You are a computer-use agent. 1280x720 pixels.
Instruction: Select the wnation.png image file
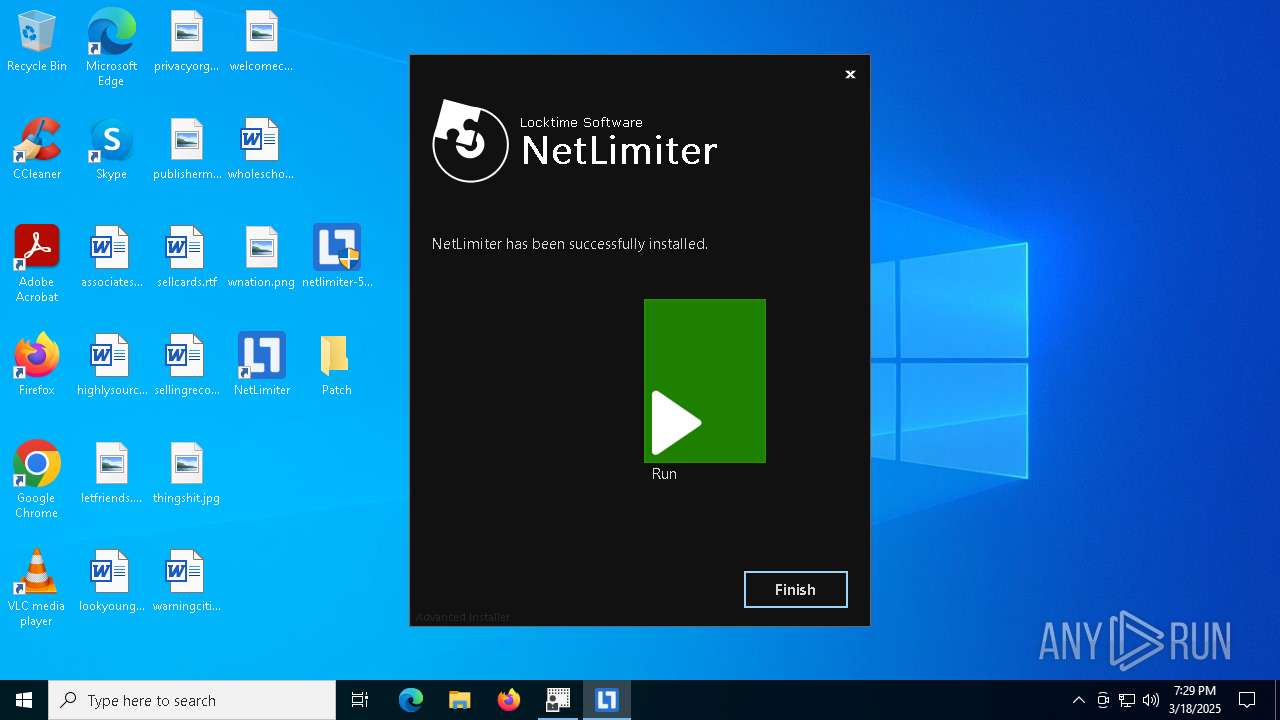tap(261, 258)
